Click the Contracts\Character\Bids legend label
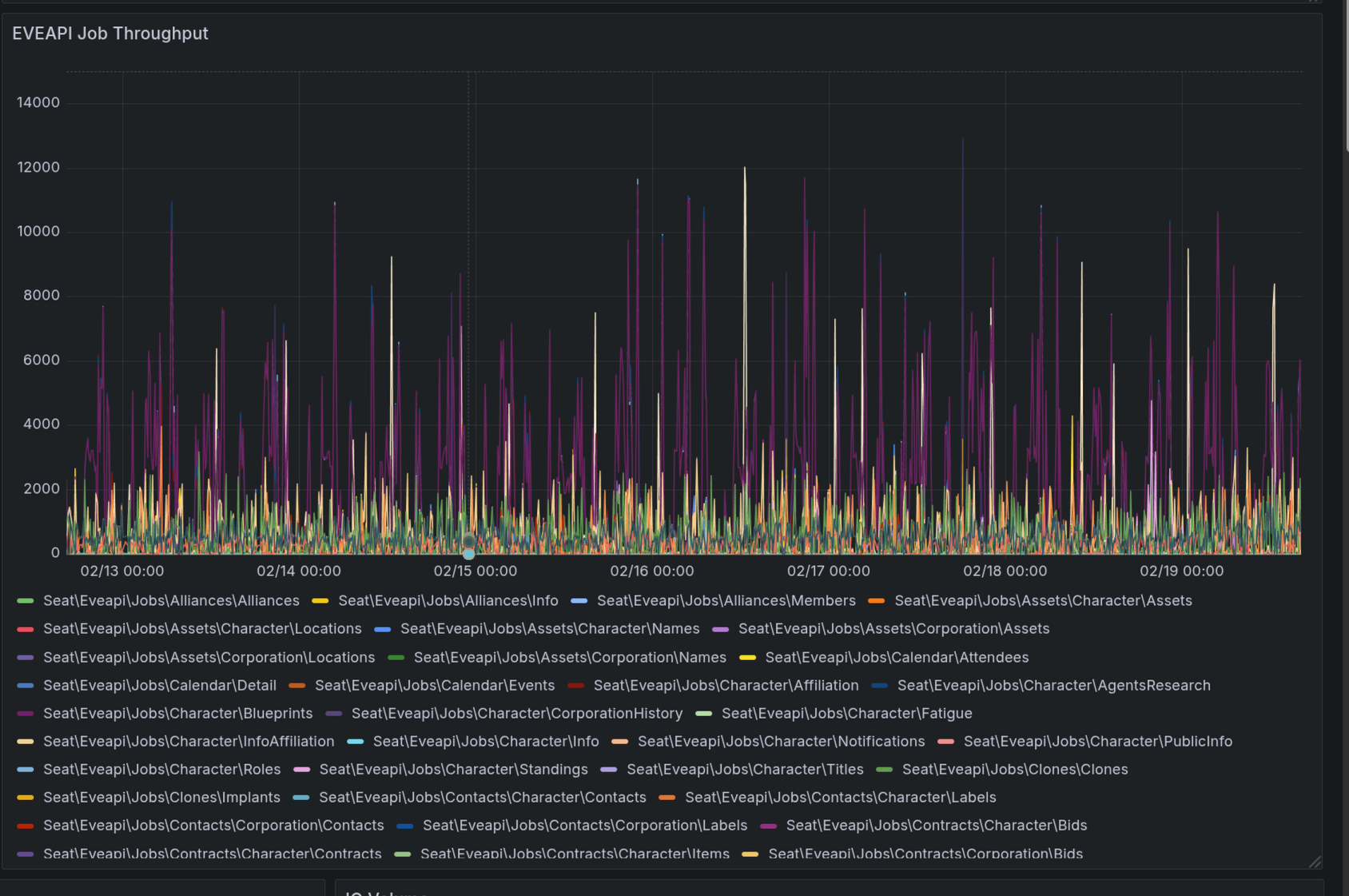This screenshot has height=896, width=1349. coord(936,826)
